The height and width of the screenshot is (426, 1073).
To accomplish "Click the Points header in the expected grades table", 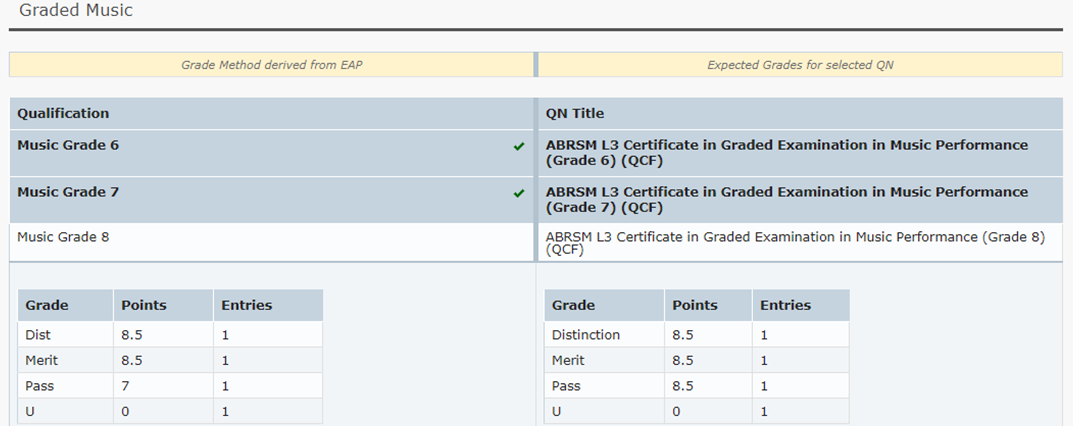I will [x=708, y=305].
